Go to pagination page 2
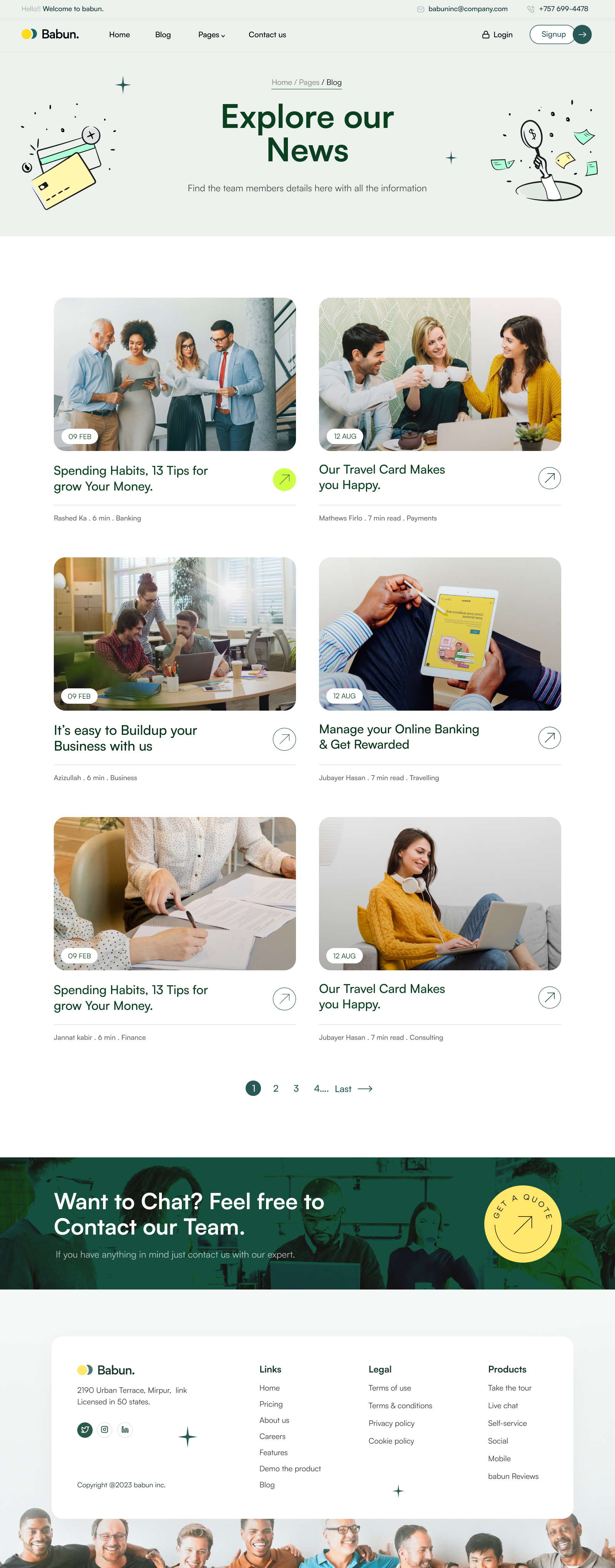 (276, 1088)
